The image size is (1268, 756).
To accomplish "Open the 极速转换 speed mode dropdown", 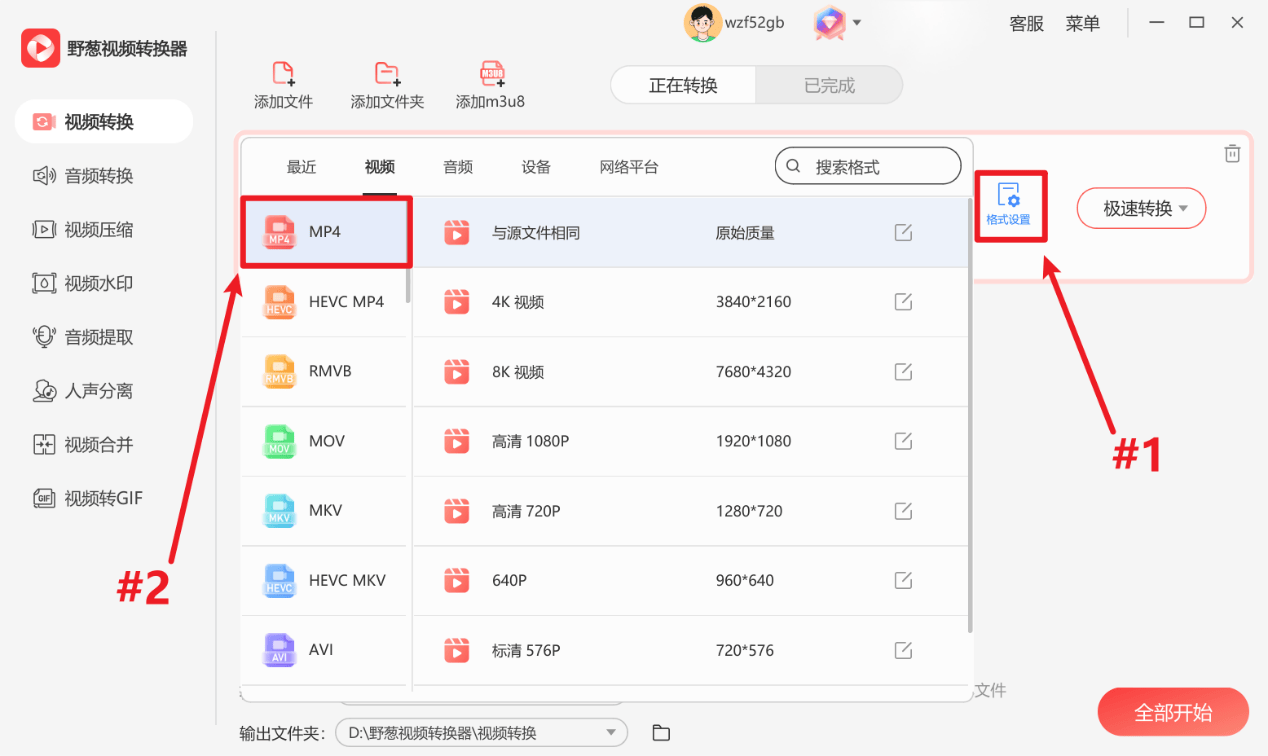I will click(1141, 208).
